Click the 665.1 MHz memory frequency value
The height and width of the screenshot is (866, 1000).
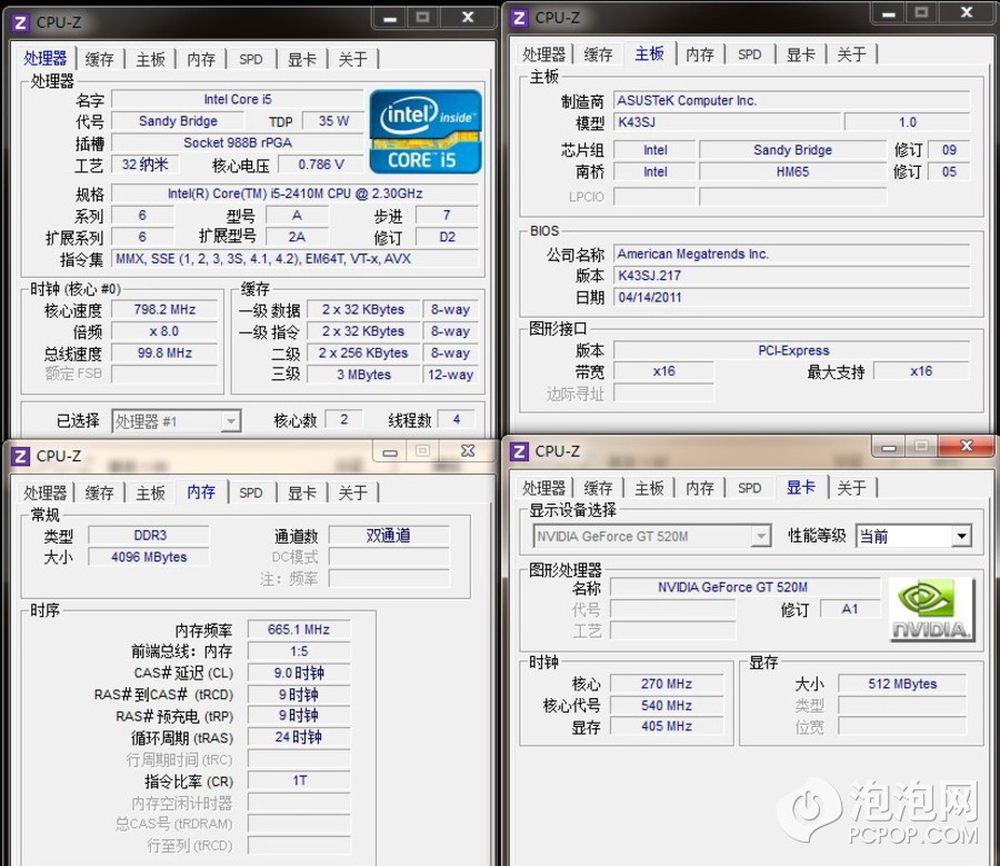pos(298,629)
